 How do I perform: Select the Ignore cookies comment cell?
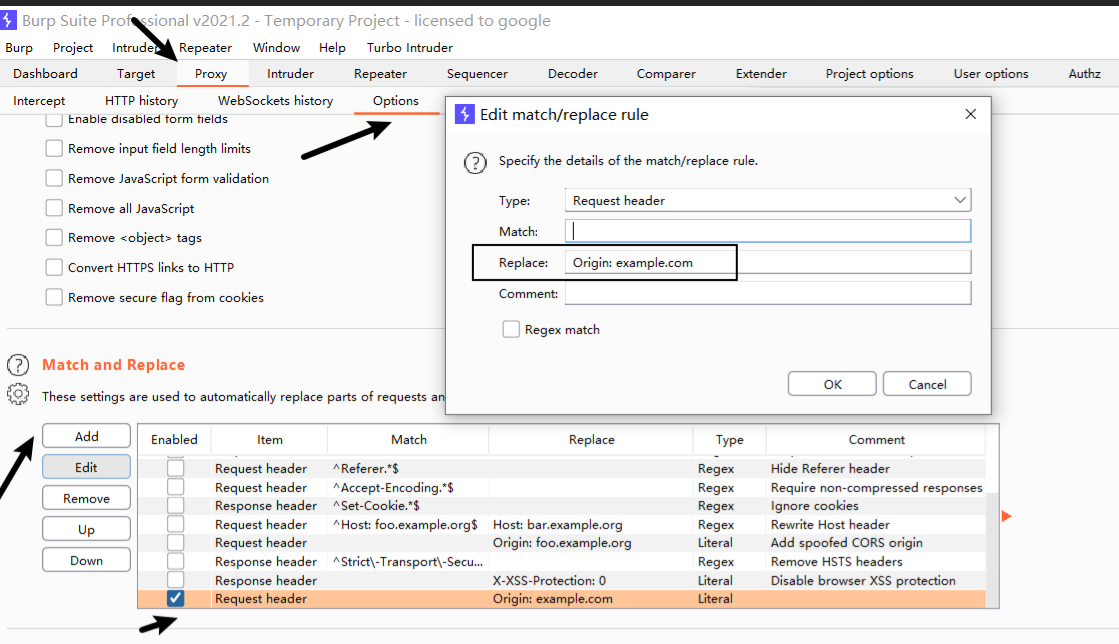(876, 505)
